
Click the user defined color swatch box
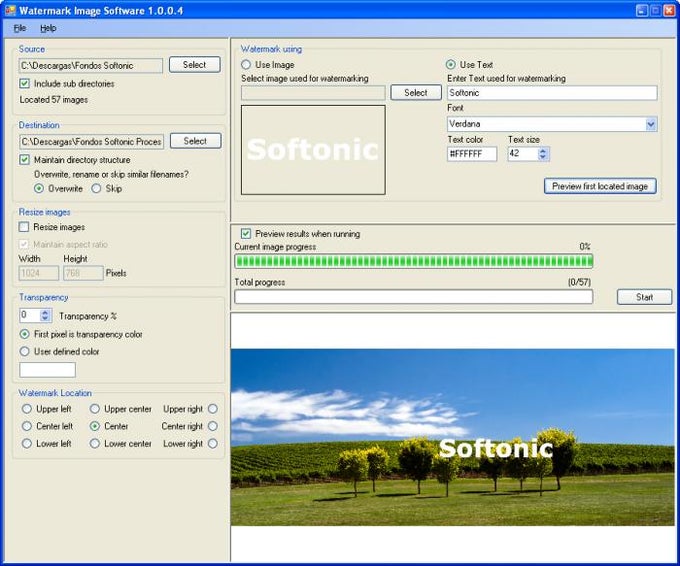pyautogui.click(x=47, y=370)
